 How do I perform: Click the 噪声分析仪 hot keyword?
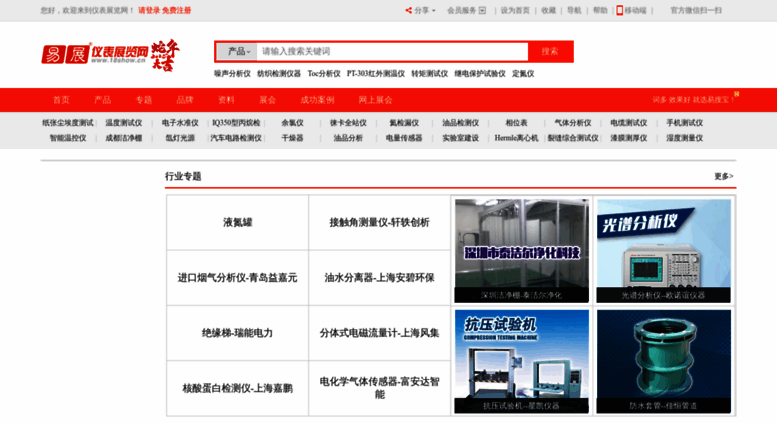pyautogui.click(x=232, y=74)
